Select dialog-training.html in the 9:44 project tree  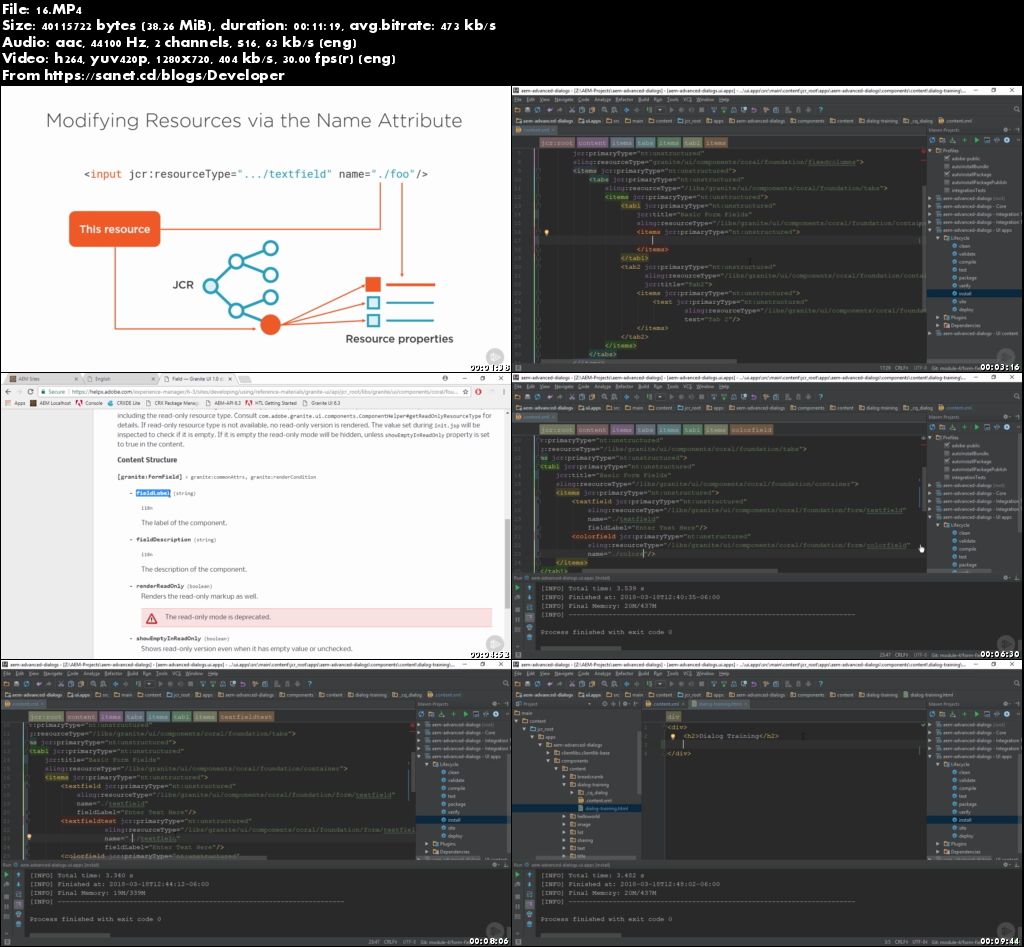(x=602, y=809)
